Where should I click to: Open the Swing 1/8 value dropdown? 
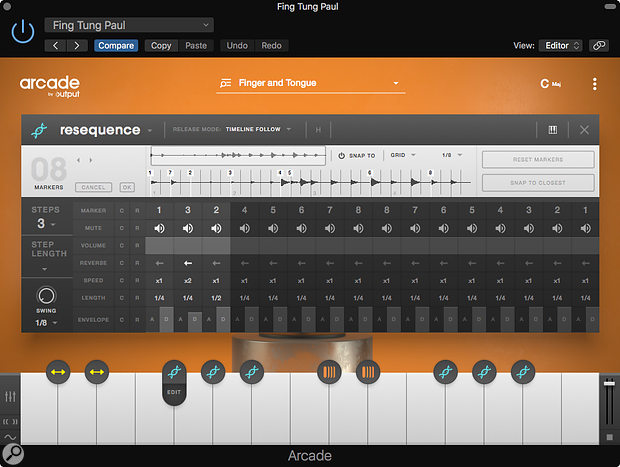(x=46, y=323)
